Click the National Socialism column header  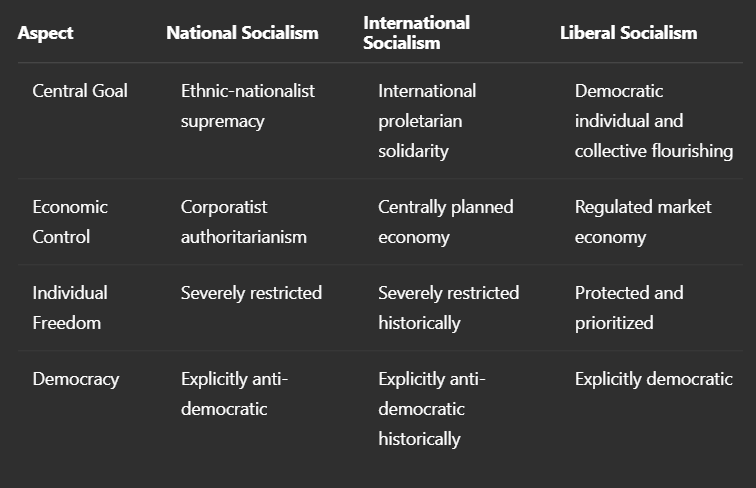coord(242,33)
